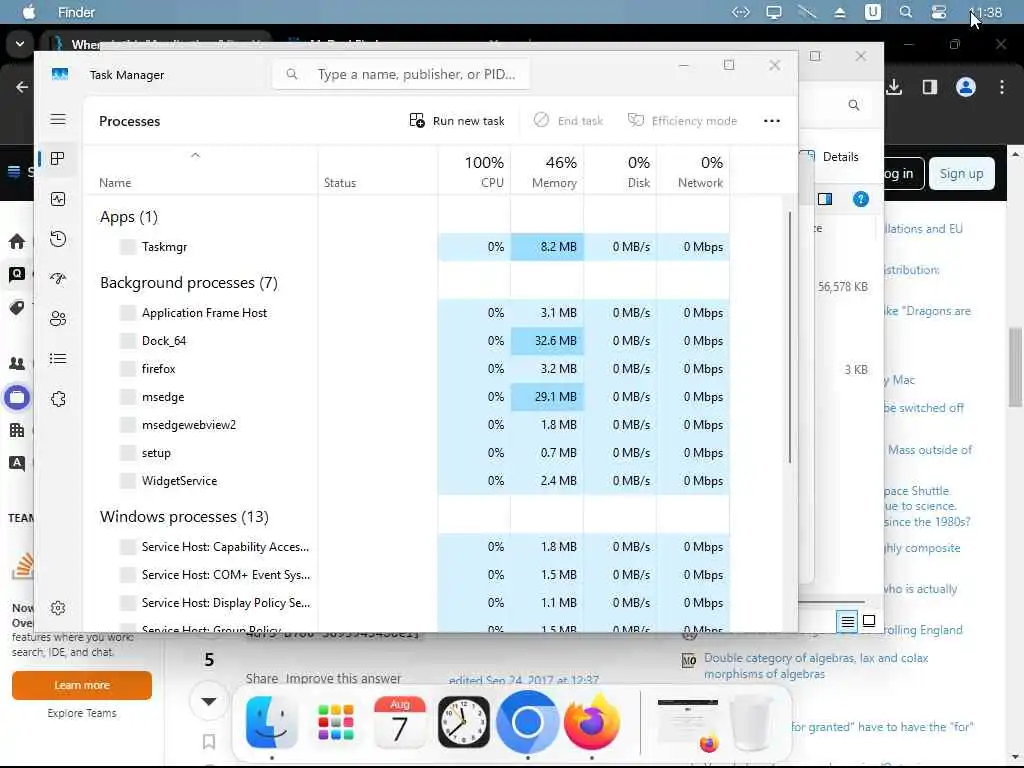This screenshot has width=1024, height=768.
Task: Open Spotlight search in menu bar
Action: point(906,12)
